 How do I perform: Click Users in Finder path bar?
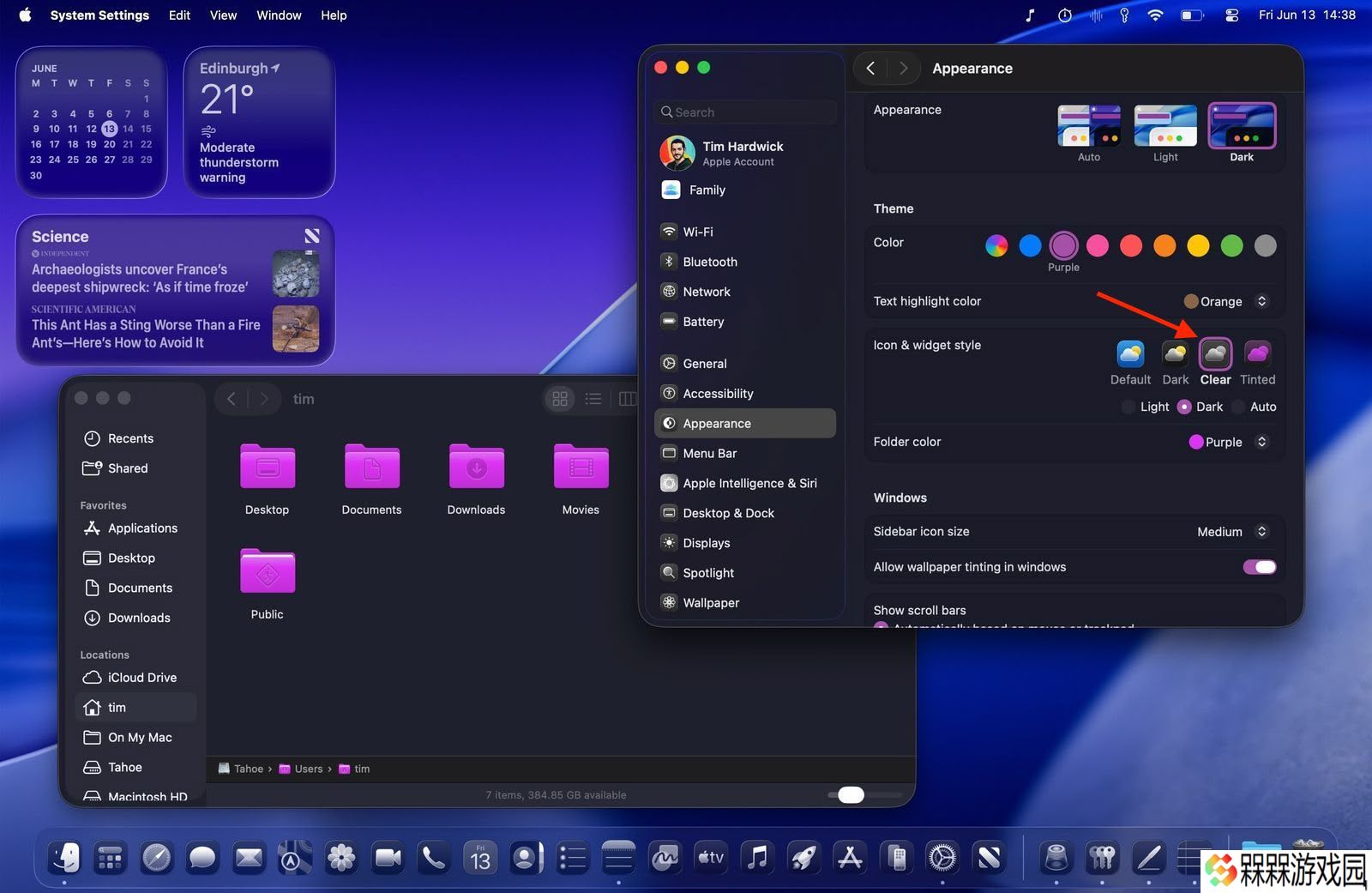301,769
